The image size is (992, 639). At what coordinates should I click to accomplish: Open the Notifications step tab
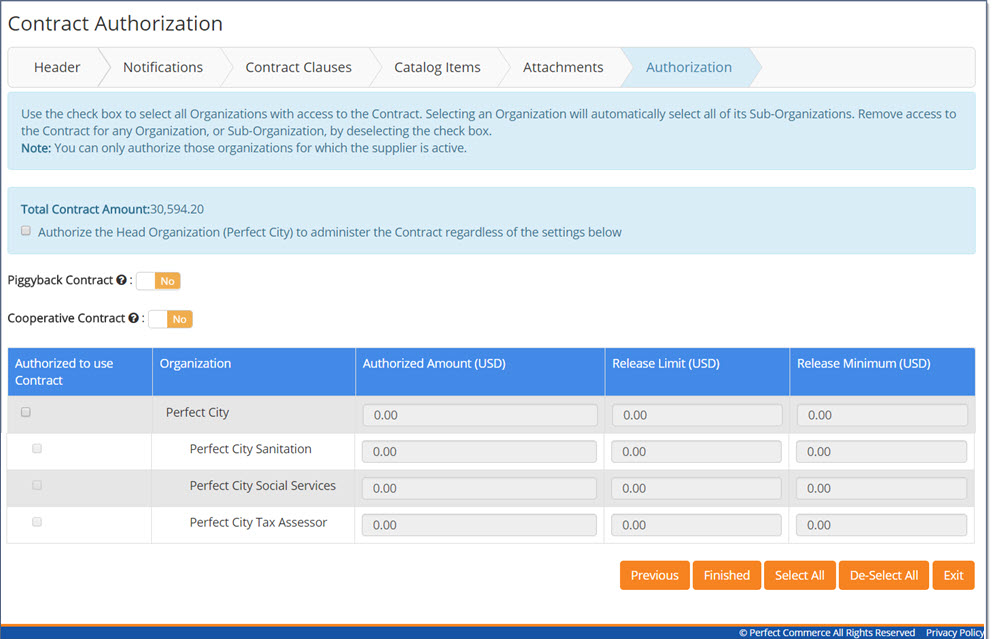pyautogui.click(x=162, y=67)
